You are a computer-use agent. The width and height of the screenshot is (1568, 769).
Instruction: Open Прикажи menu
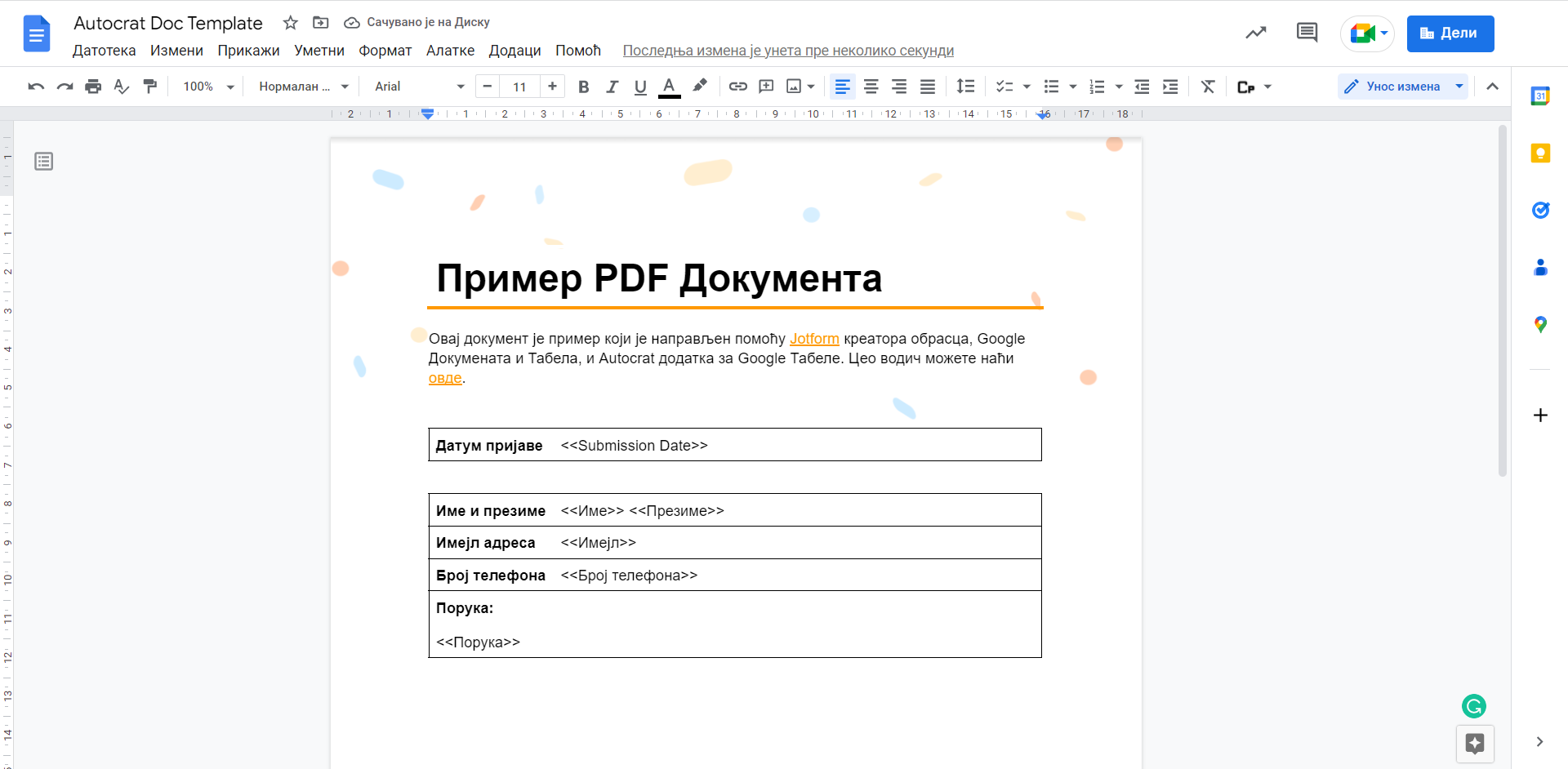(x=248, y=51)
